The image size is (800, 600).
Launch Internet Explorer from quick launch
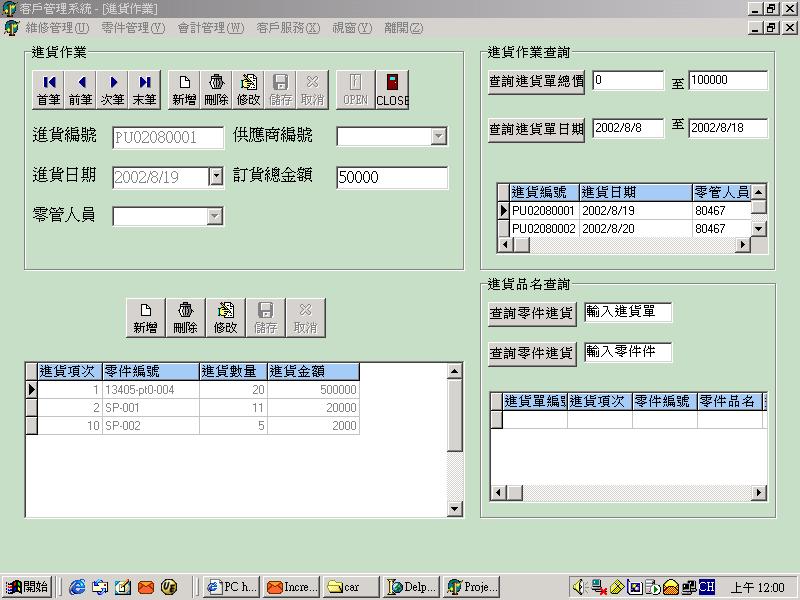click(x=77, y=587)
